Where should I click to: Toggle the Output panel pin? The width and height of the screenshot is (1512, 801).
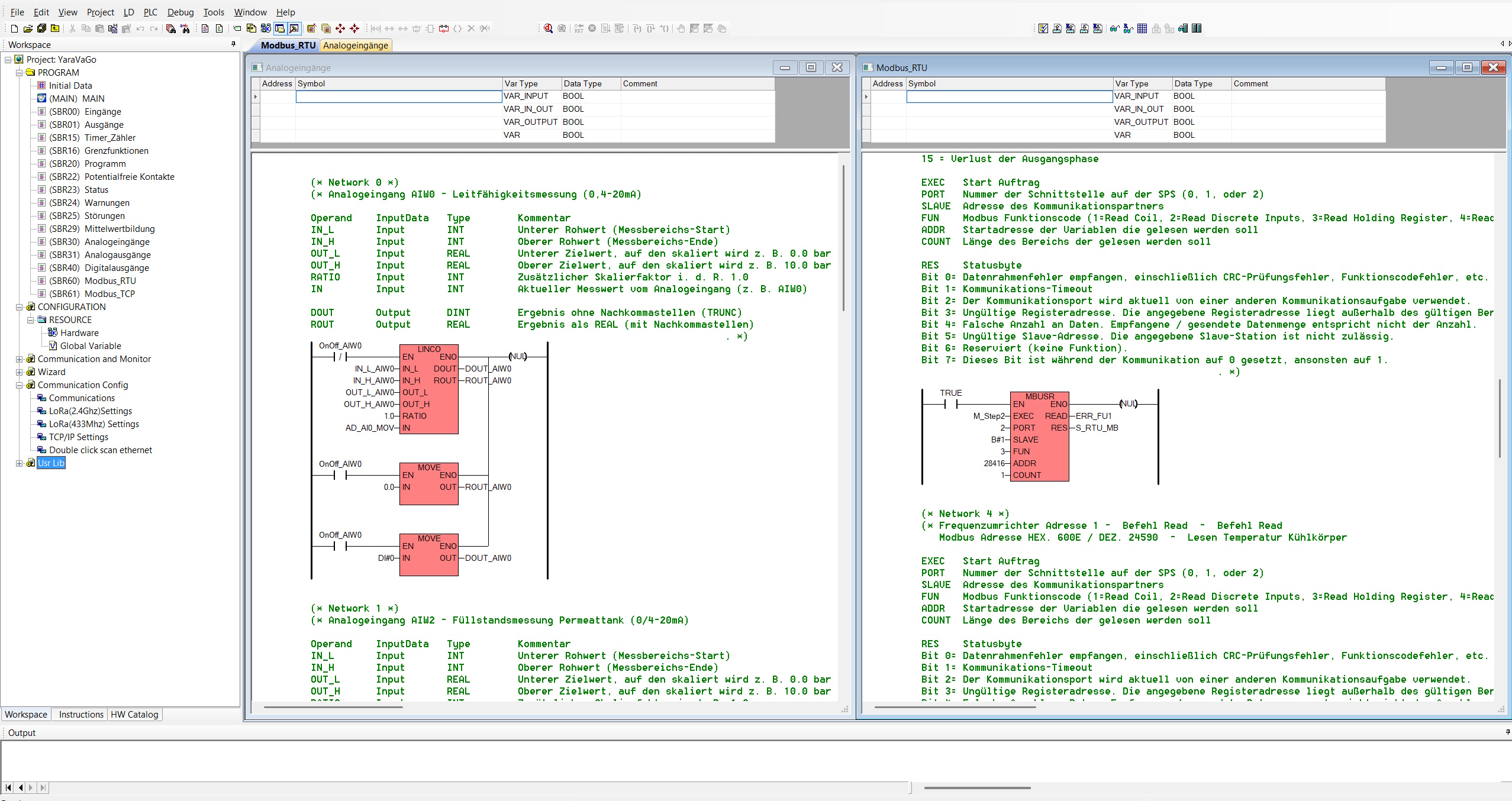click(1508, 732)
